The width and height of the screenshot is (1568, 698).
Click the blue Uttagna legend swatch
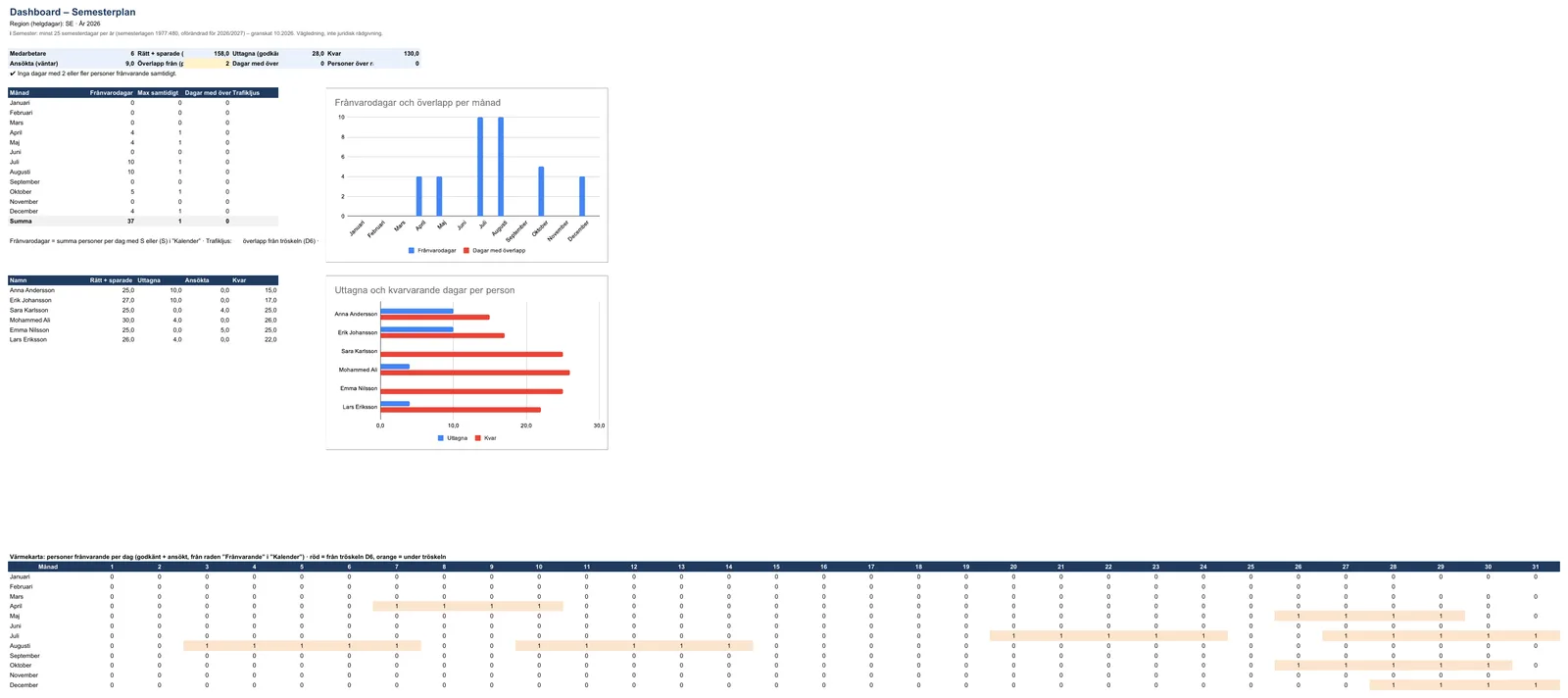point(441,438)
